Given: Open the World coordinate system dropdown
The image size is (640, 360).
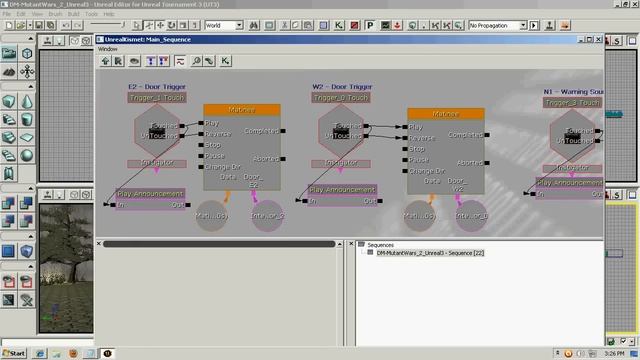Looking at the screenshot, I should pyautogui.click(x=224, y=25).
